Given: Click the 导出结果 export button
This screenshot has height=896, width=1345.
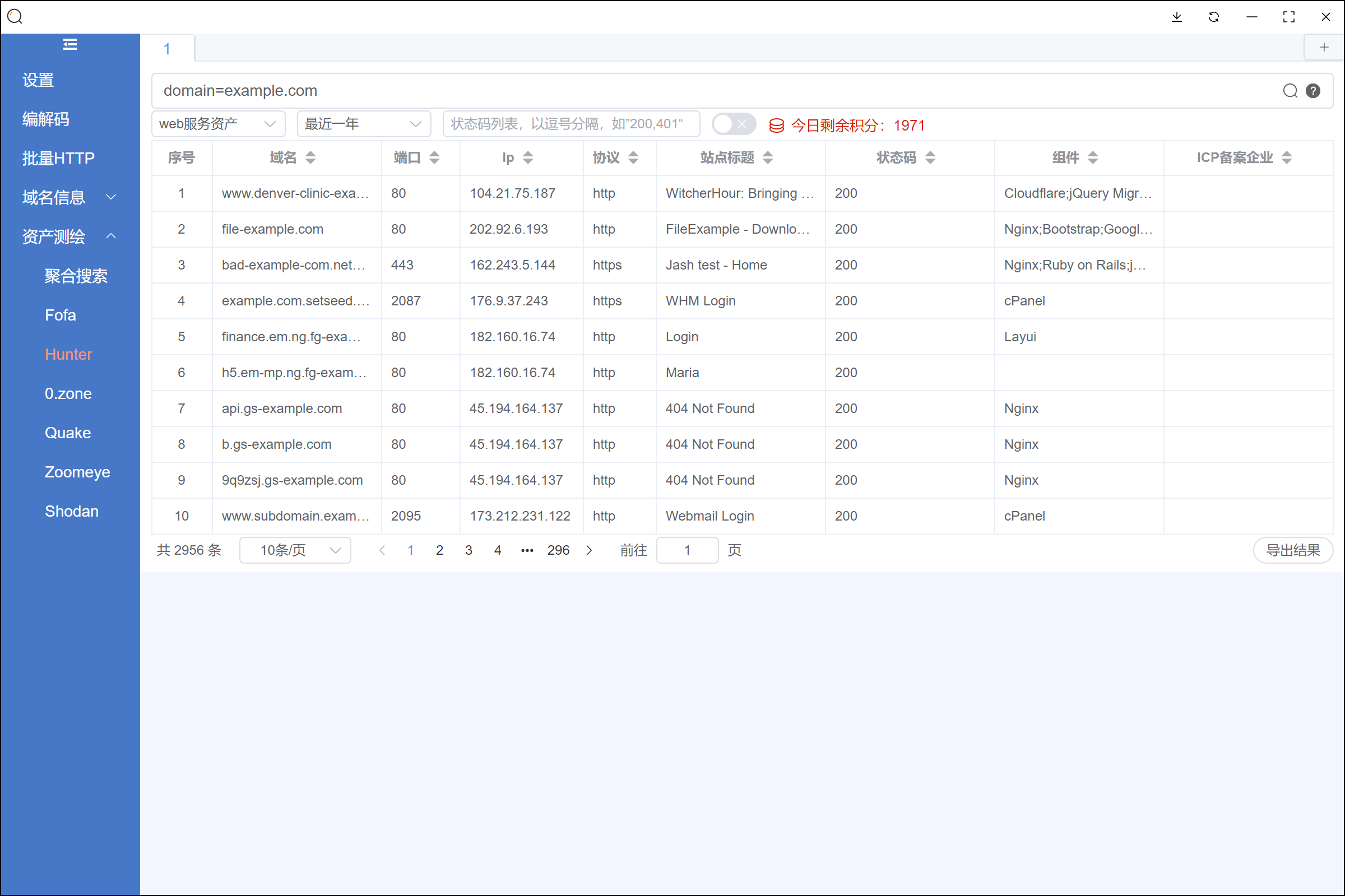Looking at the screenshot, I should (1292, 550).
